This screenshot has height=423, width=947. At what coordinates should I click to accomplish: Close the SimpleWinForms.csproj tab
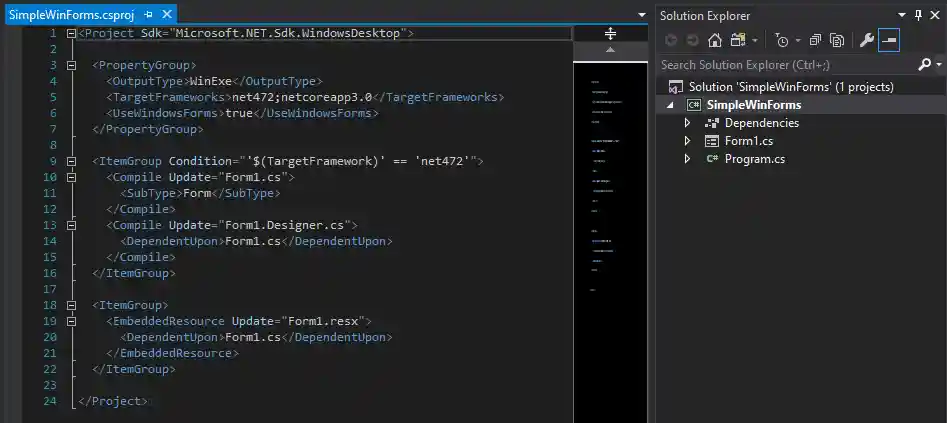point(165,16)
